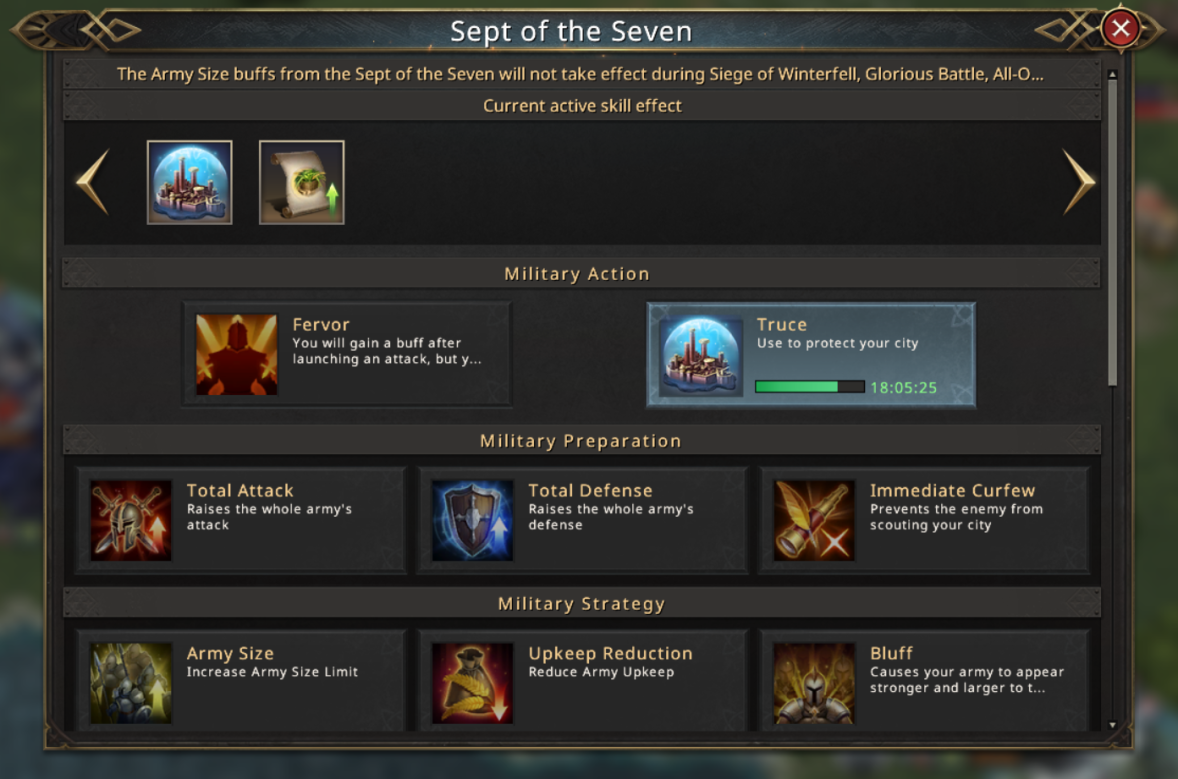
Task: Click the Upkeep Reduction skill title
Action: click(x=610, y=654)
